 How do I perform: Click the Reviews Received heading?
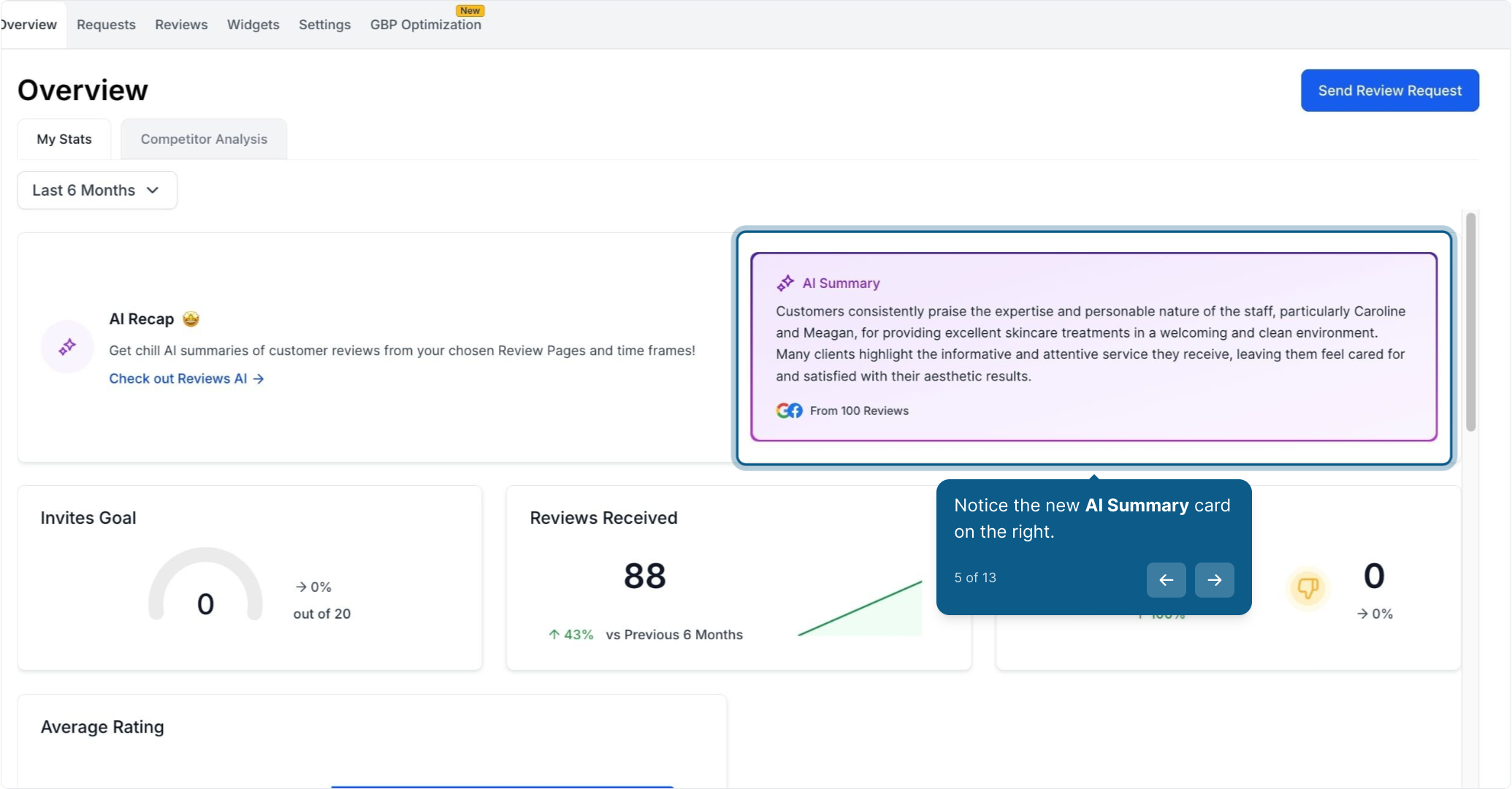603,518
